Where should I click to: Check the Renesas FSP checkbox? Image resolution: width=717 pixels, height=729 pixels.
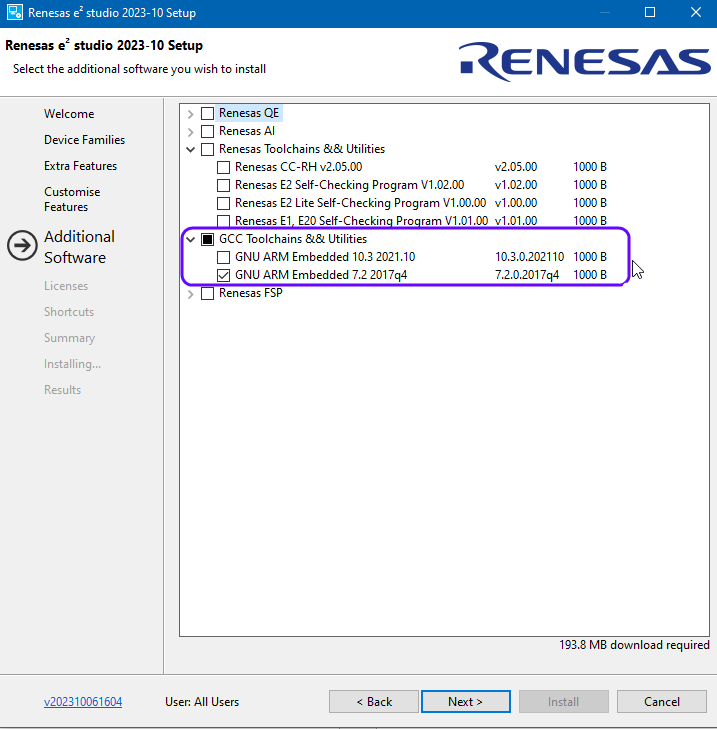[x=208, y=293]
